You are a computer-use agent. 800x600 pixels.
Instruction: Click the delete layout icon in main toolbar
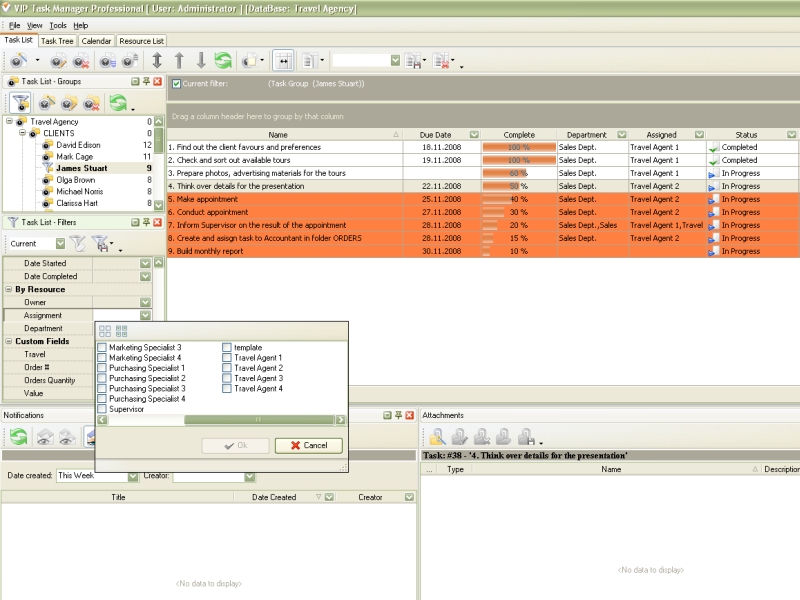441,61
